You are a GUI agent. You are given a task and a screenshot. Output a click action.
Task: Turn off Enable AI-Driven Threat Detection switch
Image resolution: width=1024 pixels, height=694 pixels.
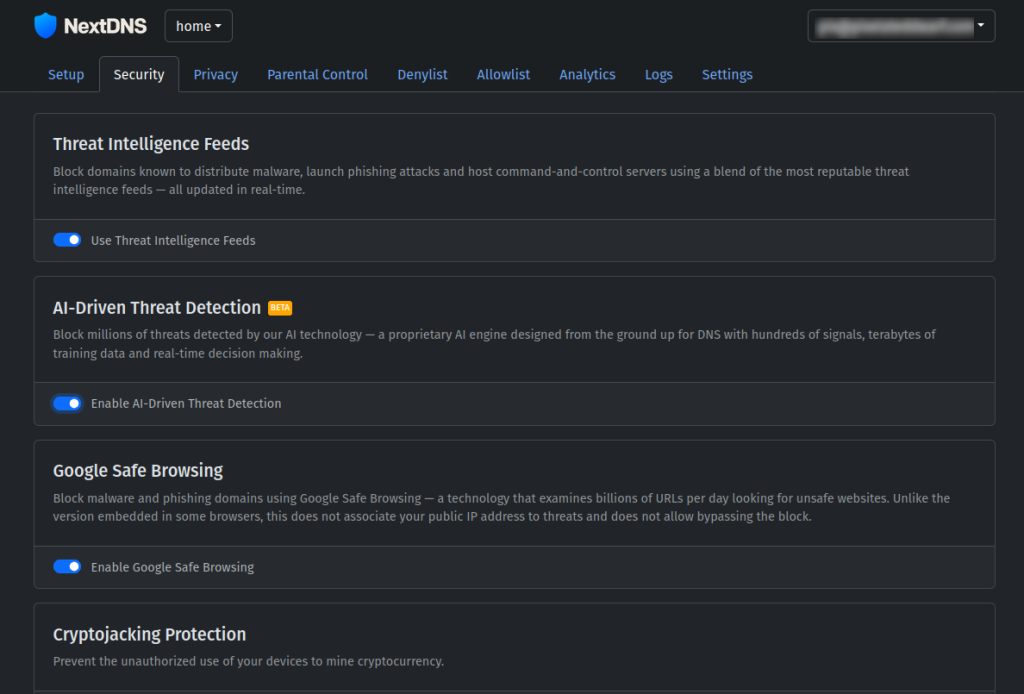pos(67,403)
